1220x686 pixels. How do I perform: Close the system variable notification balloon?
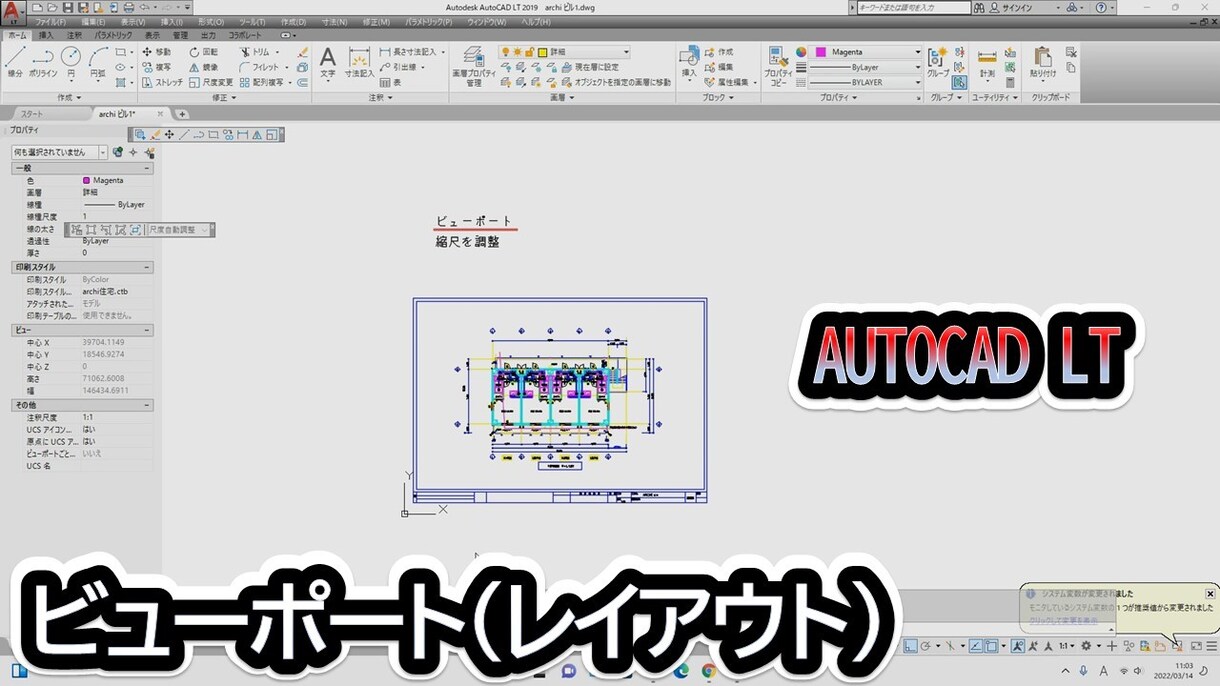coord(1210,593)
